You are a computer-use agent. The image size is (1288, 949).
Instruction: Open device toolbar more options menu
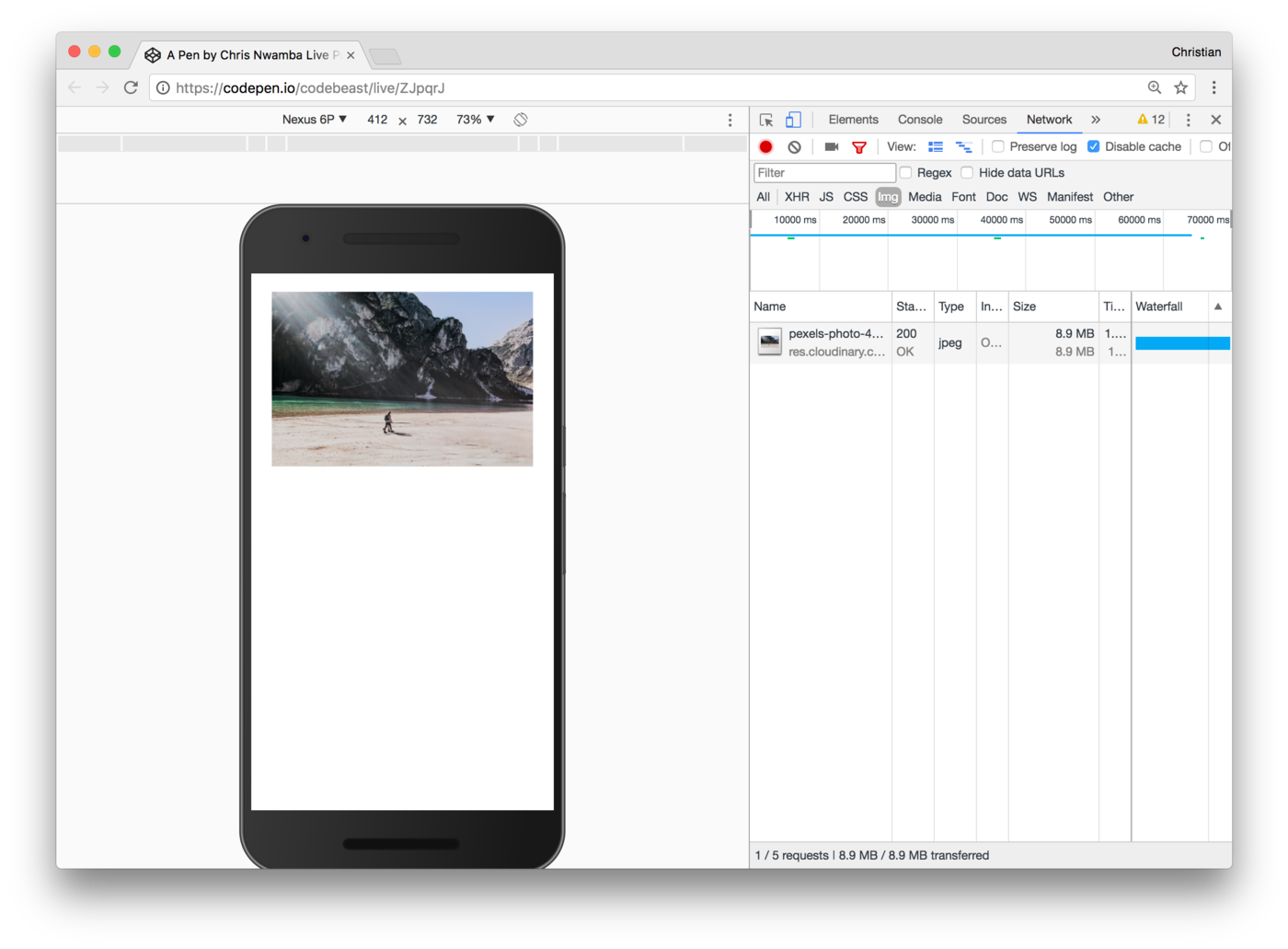tap(730, 120)
